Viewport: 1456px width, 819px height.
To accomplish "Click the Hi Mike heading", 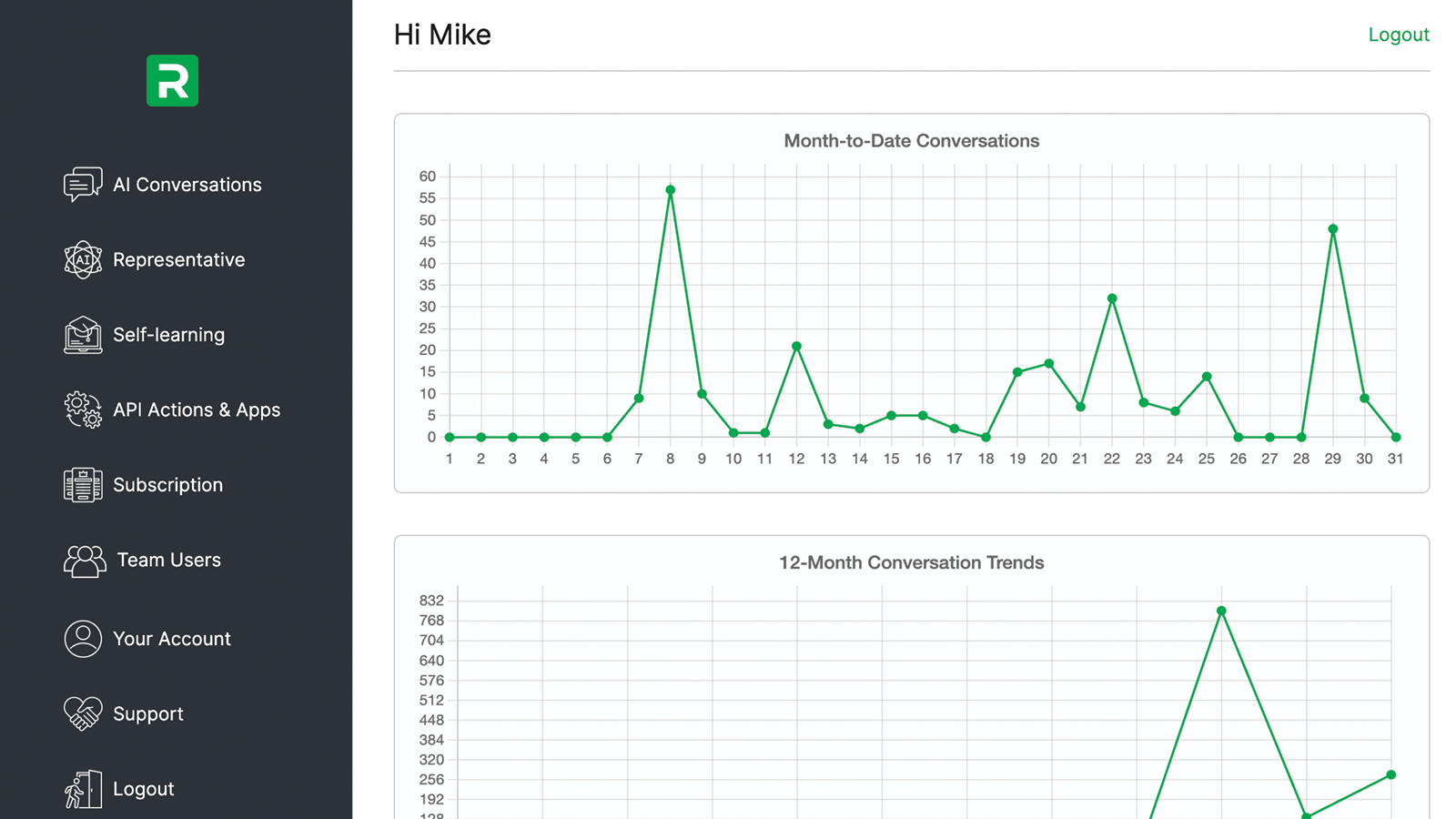I will [442, 34].
